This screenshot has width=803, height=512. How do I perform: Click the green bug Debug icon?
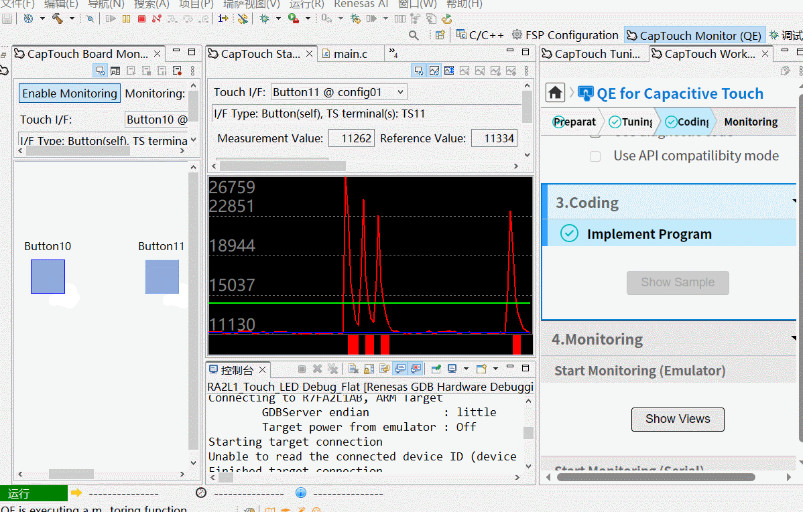coord(264,19)
